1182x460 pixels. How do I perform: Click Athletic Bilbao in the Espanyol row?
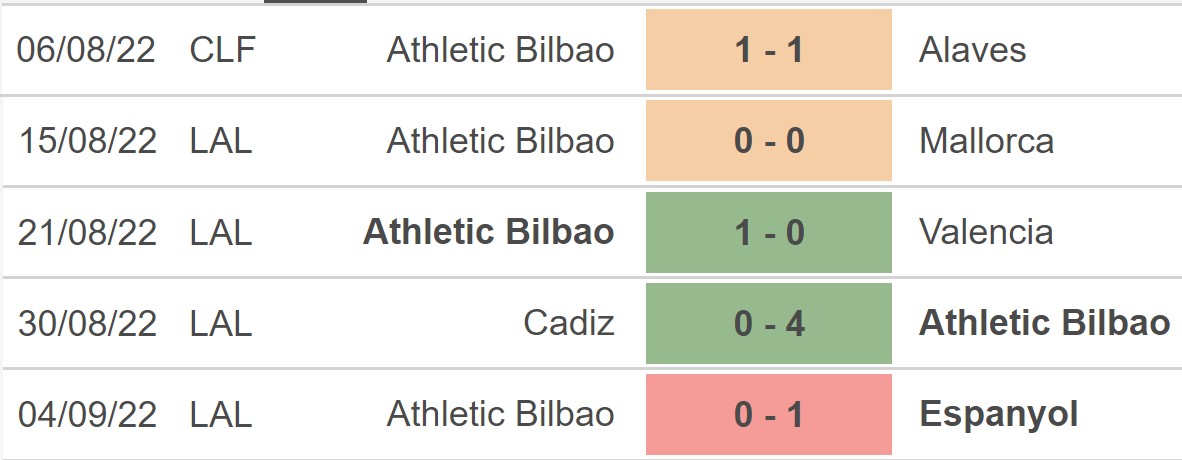tap(500, 414)
